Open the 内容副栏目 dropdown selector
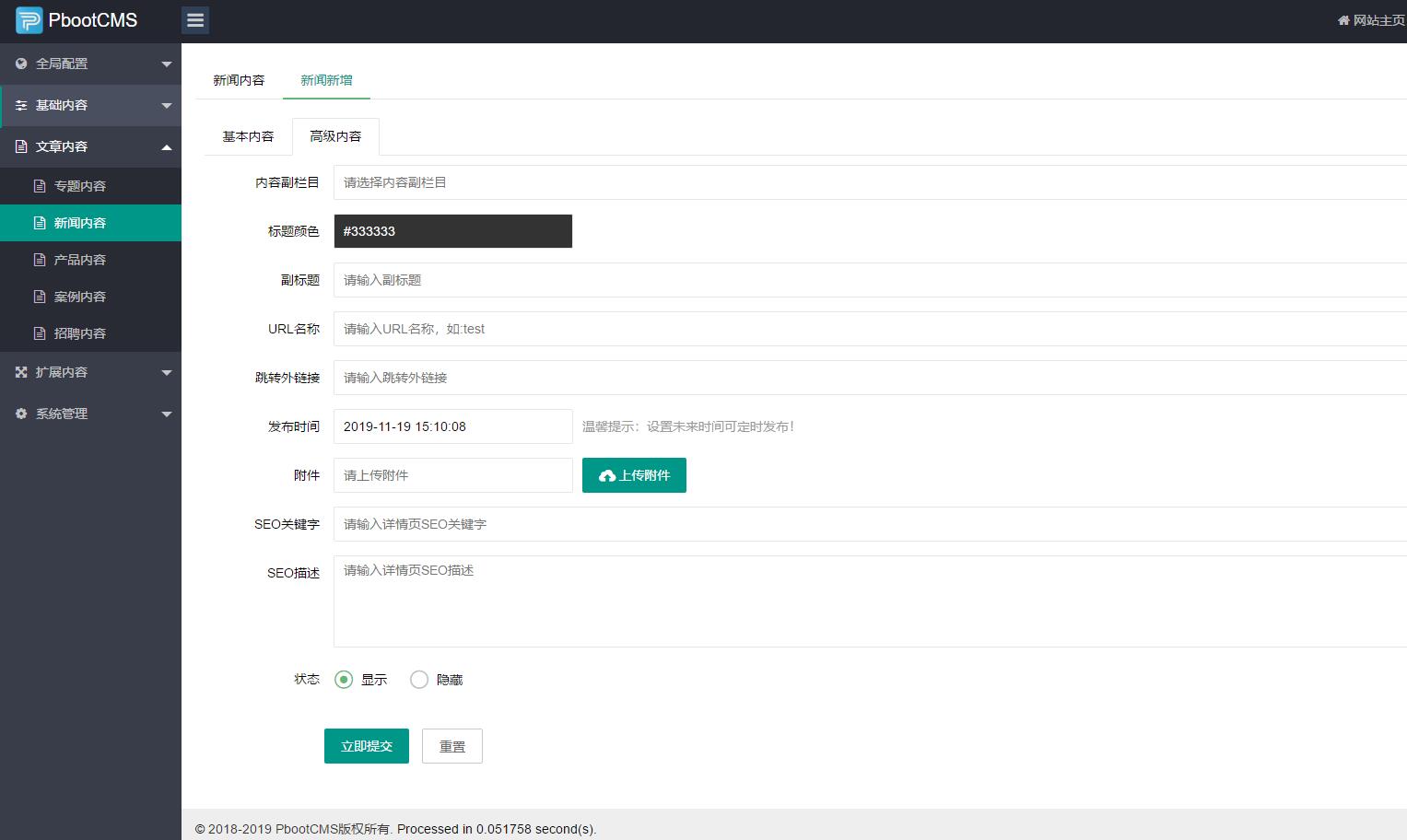The image size is (1407, 840). point(870,182)
